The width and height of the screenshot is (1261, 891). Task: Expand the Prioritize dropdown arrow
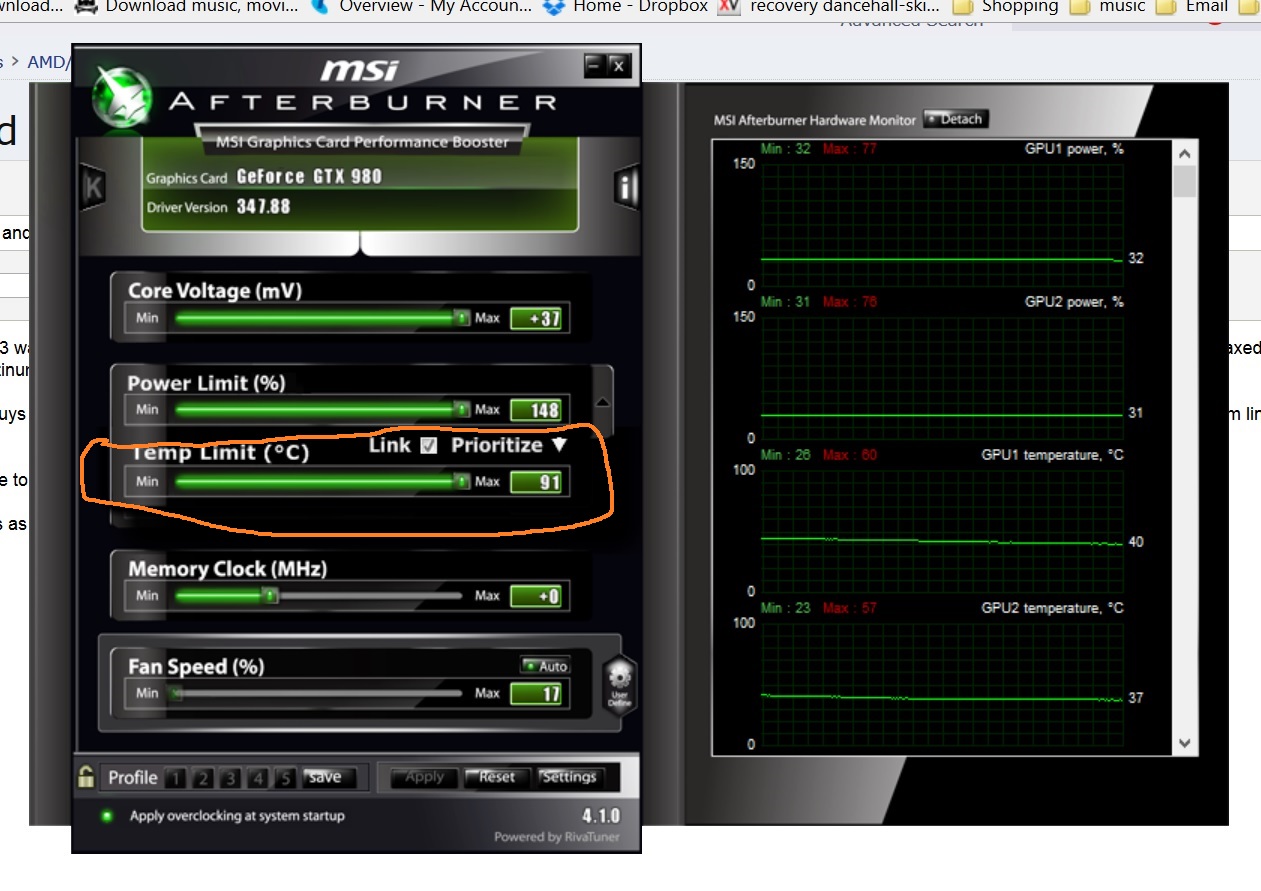tap(559, 445)
